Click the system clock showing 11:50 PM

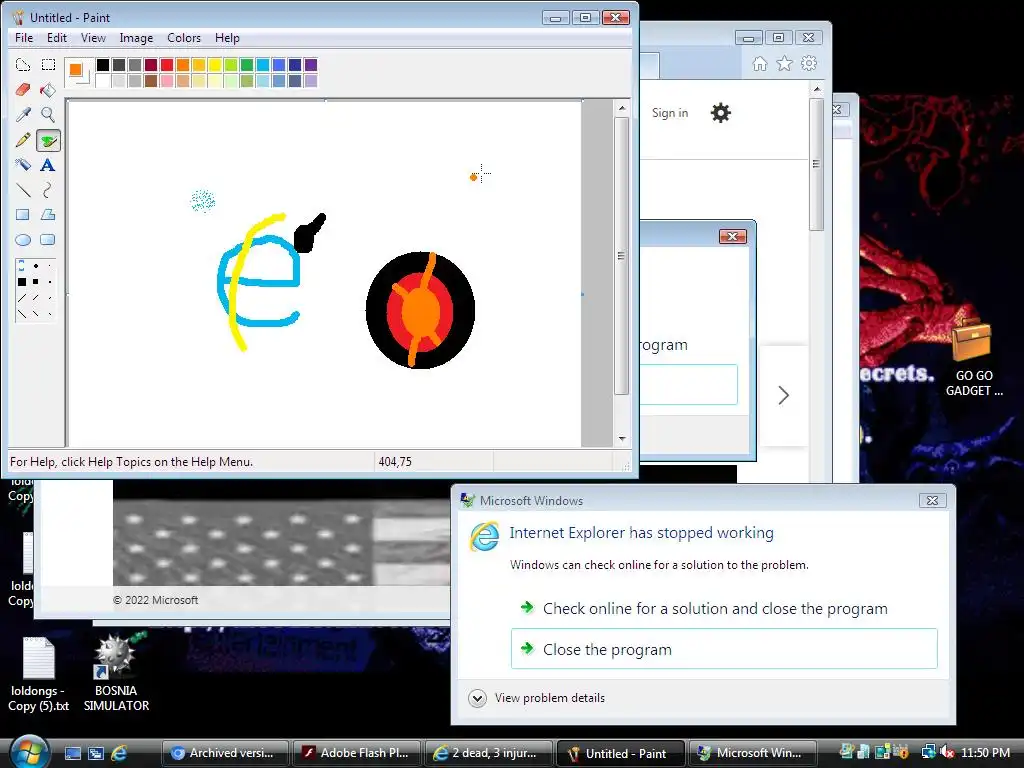point(985,753)
